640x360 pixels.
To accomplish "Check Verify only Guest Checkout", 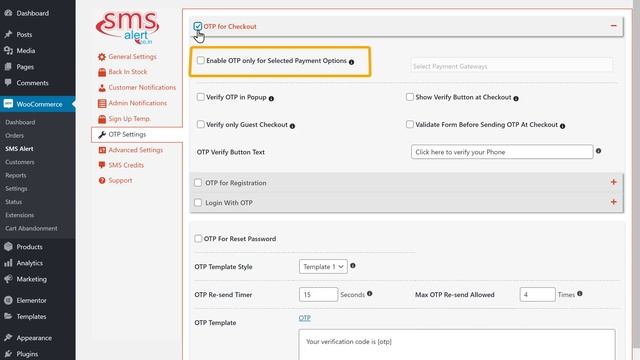I will tap(200, 124).
